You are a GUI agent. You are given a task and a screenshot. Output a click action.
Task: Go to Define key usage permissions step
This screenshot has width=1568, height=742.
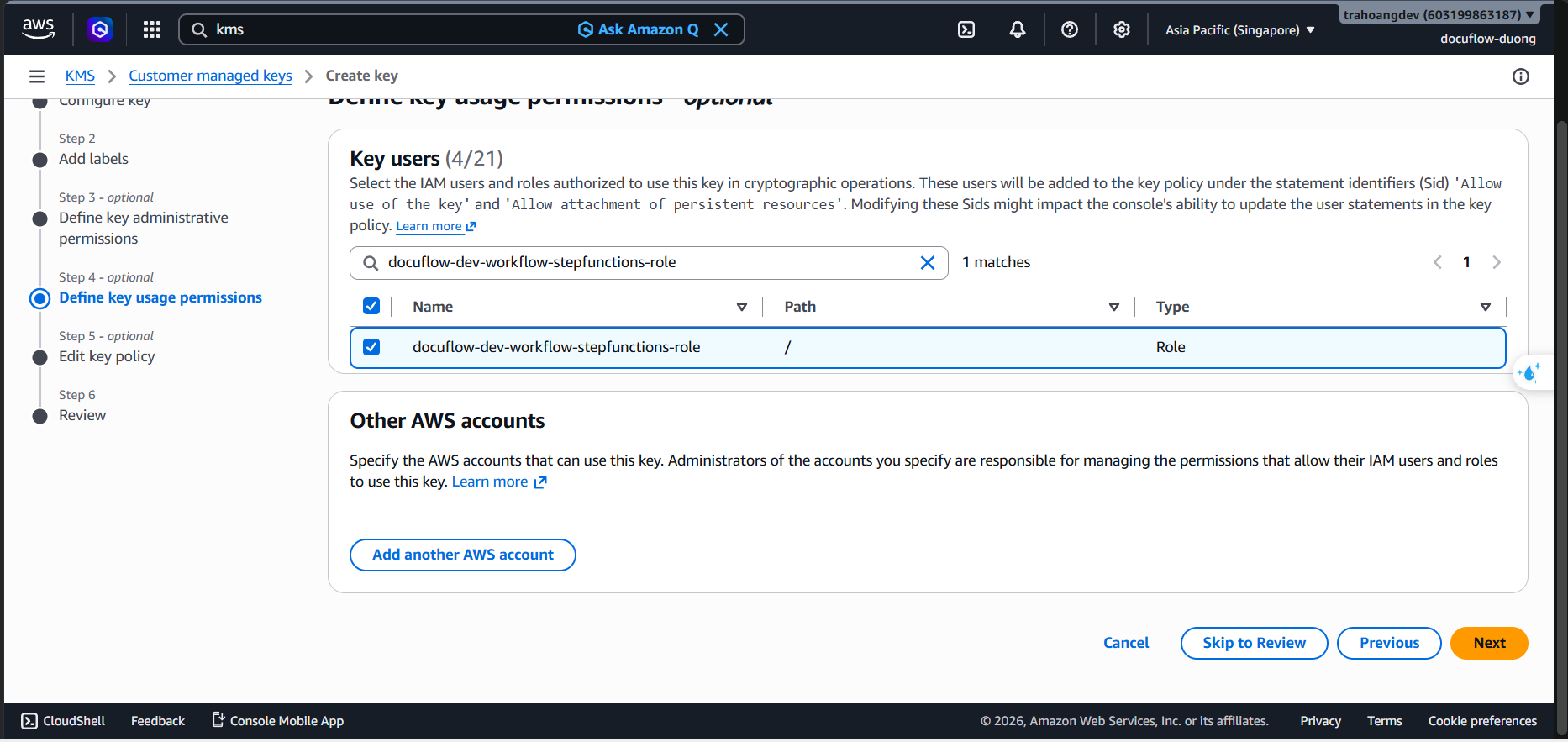tap(160, 297)
